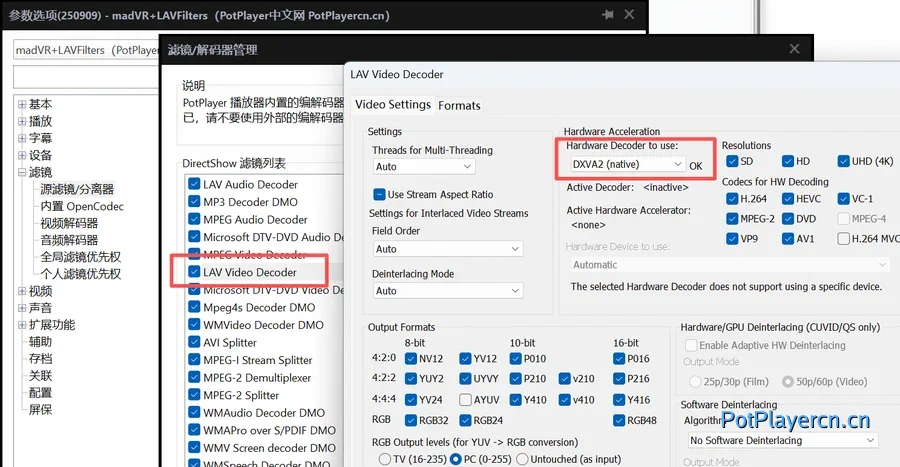Open Threads for Multi-Threading dropdown
900x467 pixels.
coord(424,166)
